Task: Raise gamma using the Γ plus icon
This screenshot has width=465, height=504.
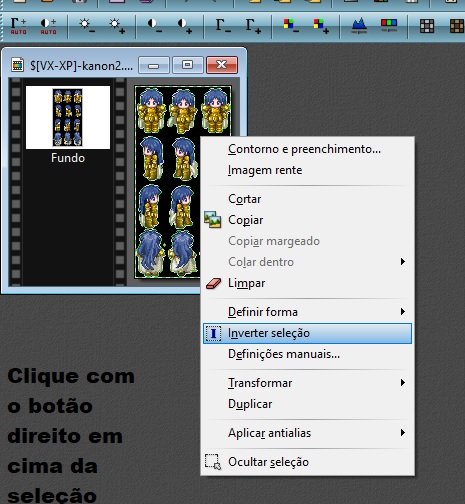Action: (x=253, y=26)
